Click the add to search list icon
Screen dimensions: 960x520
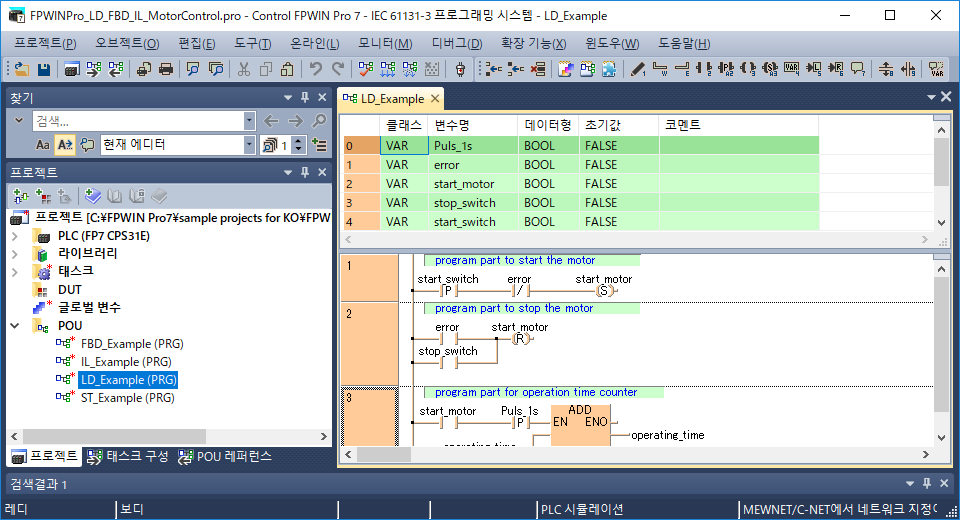pyautogui.click(x=319, y=145)
